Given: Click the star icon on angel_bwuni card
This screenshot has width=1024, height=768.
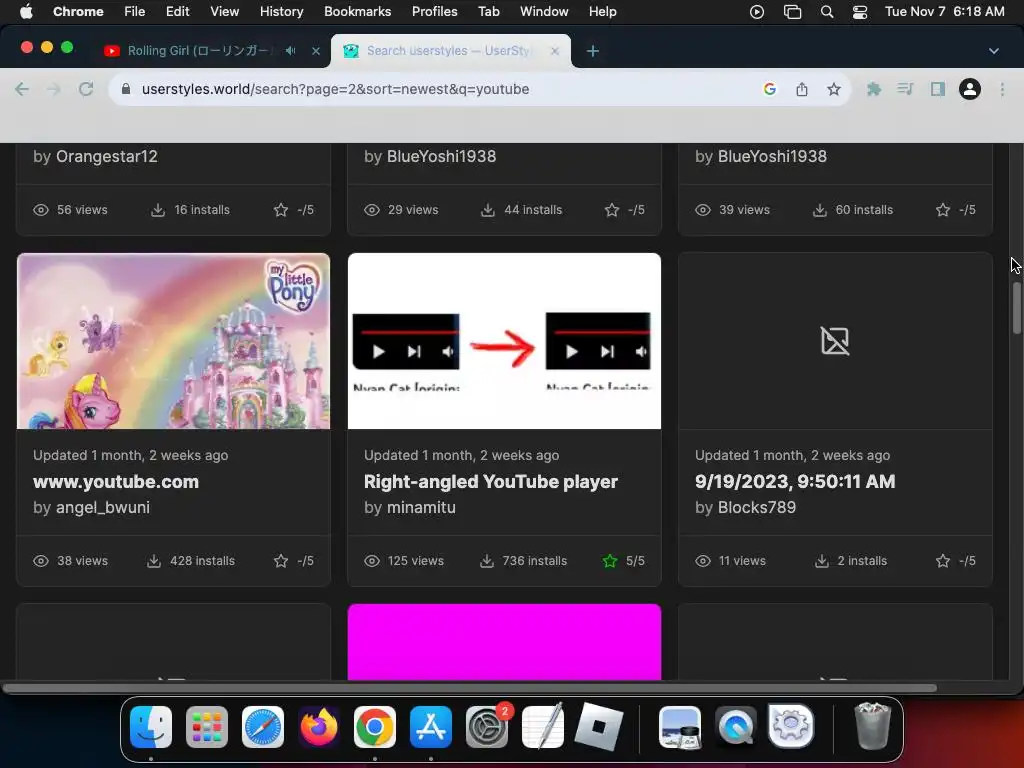Looking at the screenshot, I should pos(281,561).
